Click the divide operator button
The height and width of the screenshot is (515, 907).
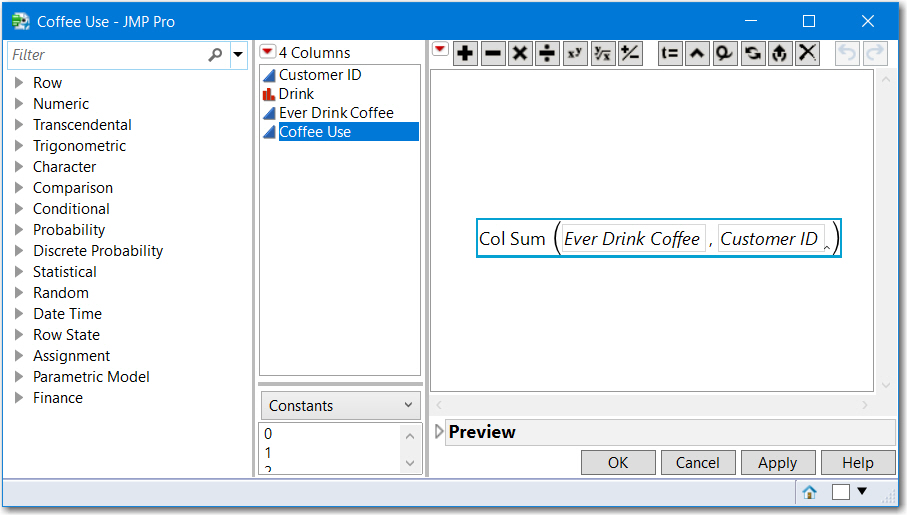tap(547, 54)
